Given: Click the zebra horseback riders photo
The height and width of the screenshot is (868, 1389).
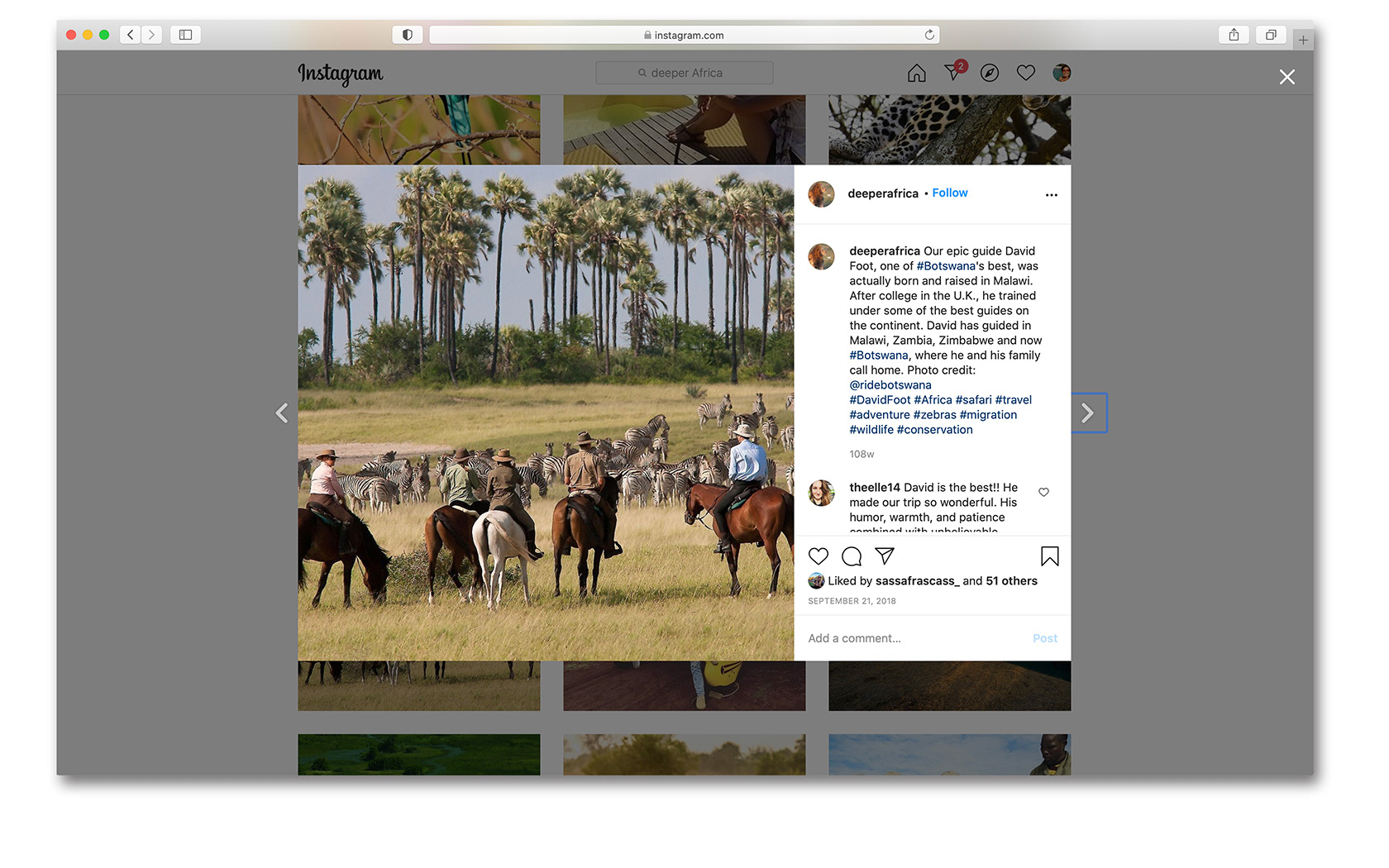Looking at the screenshot, I should [546, 413].
